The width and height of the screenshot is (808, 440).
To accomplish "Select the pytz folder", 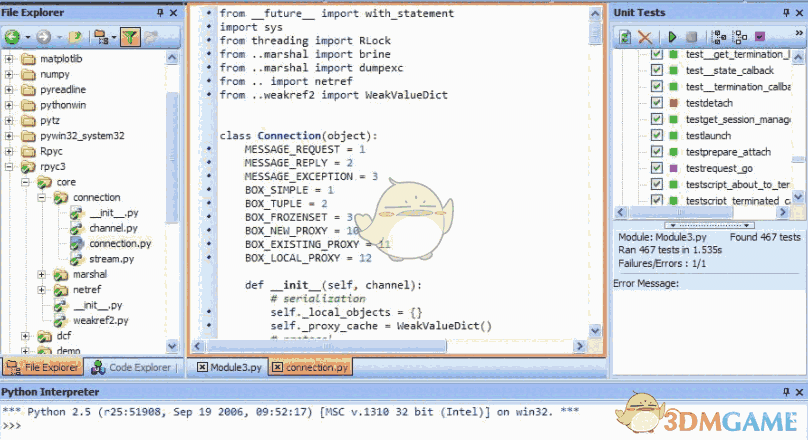I will coord(50,121).
